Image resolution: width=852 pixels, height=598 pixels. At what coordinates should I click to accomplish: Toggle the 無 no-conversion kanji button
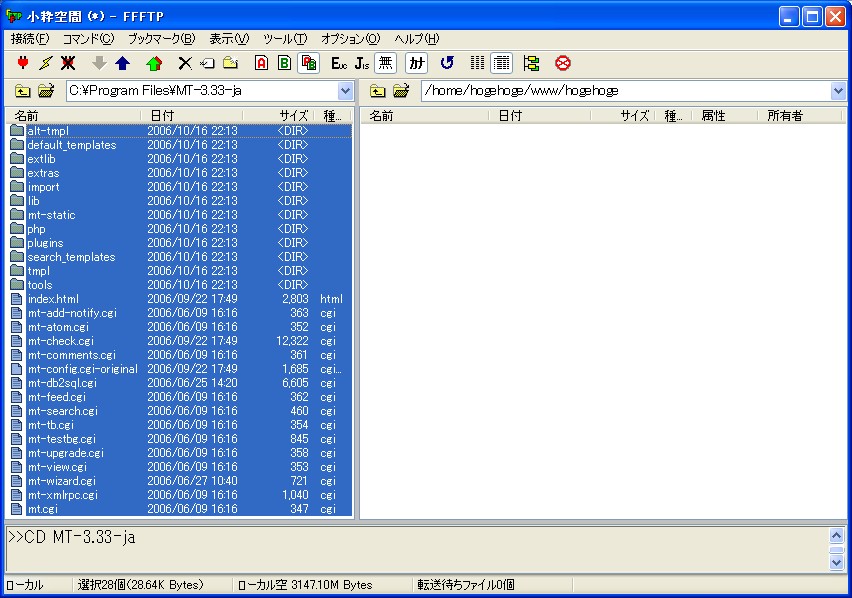pyautogui.click(x=385, y=63)
